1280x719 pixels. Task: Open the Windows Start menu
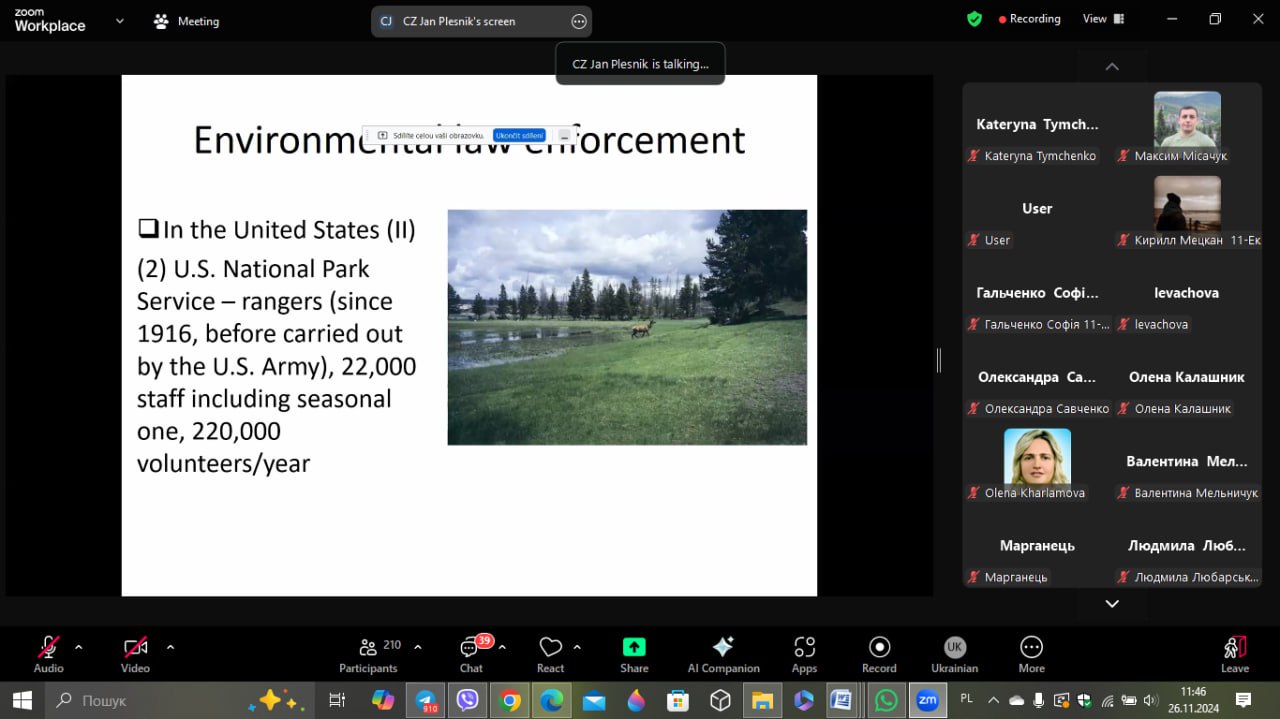click(x=22, y=700)
